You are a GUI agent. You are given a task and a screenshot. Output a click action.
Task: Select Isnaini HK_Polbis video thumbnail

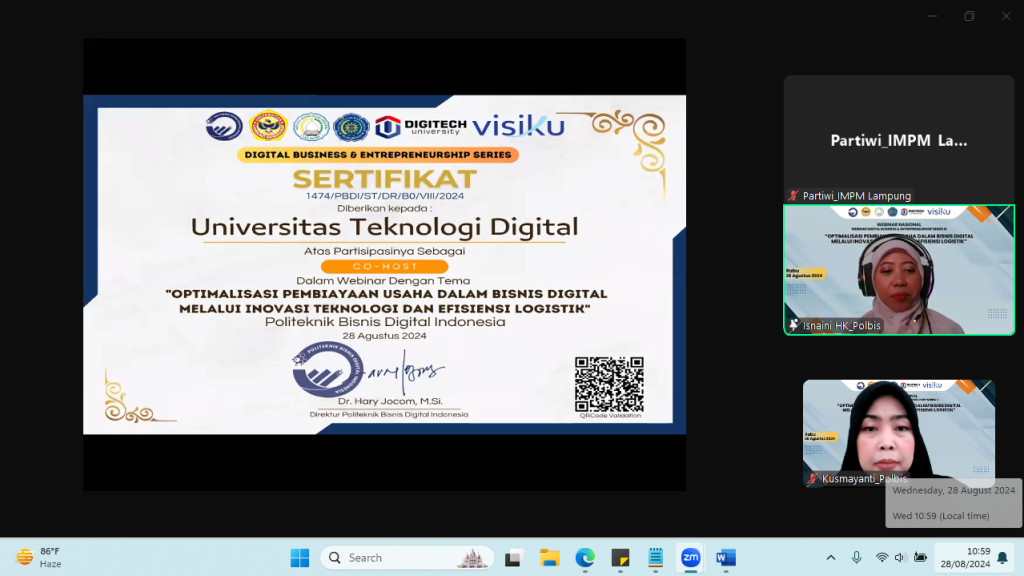(898, 269)
